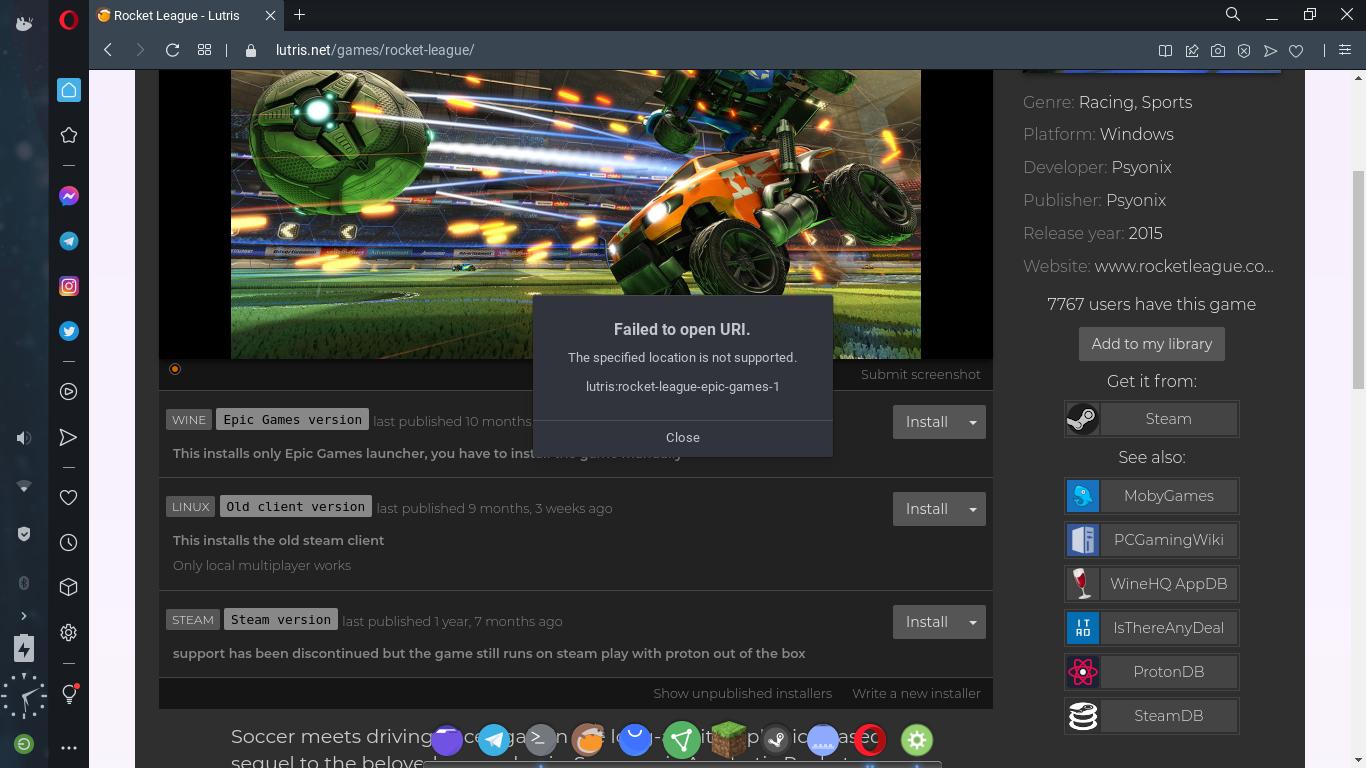Open Opera settings gear in the sidebar
Screen dimensions: 1366x768
click(68, 632)
